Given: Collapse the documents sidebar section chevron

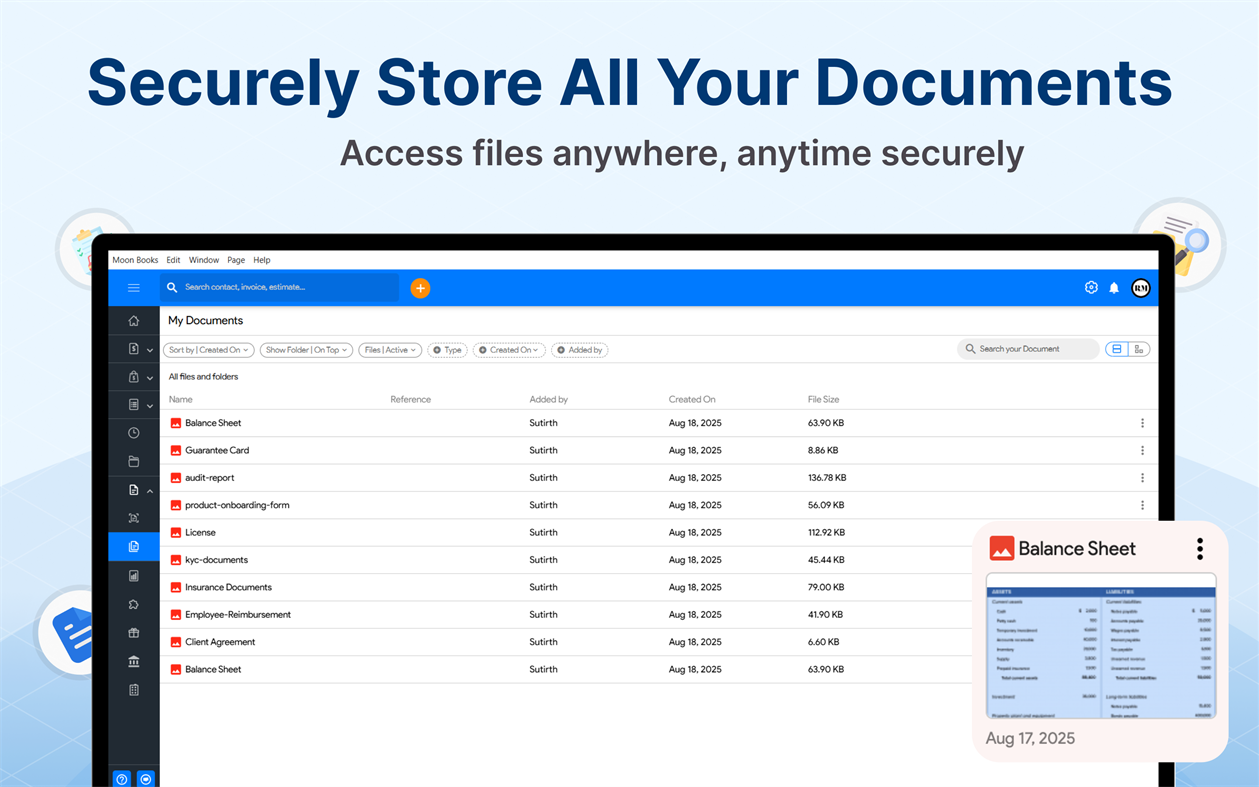Looking at the screenshot, I should 150,491.
